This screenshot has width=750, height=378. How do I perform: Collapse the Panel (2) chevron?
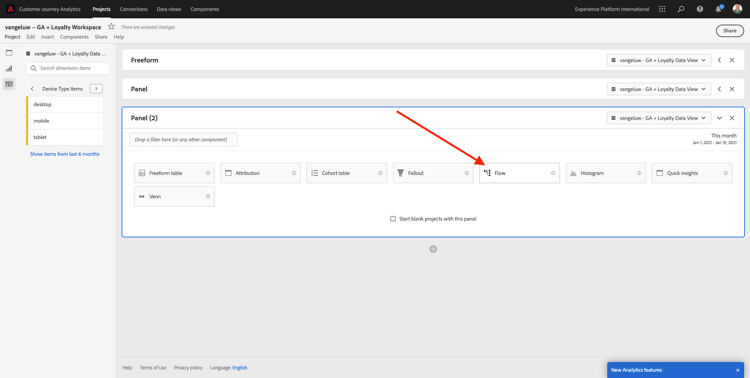point(719,118)
